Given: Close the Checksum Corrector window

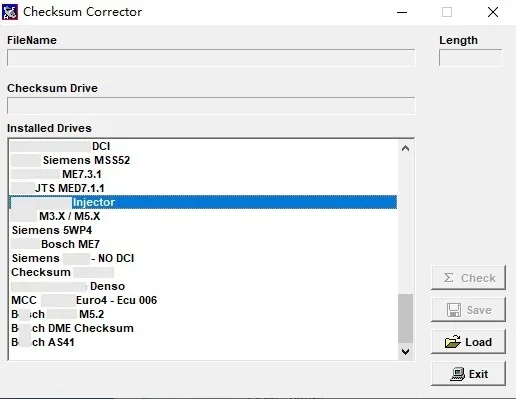Looking at the screenshot, I should pos(493,12).
